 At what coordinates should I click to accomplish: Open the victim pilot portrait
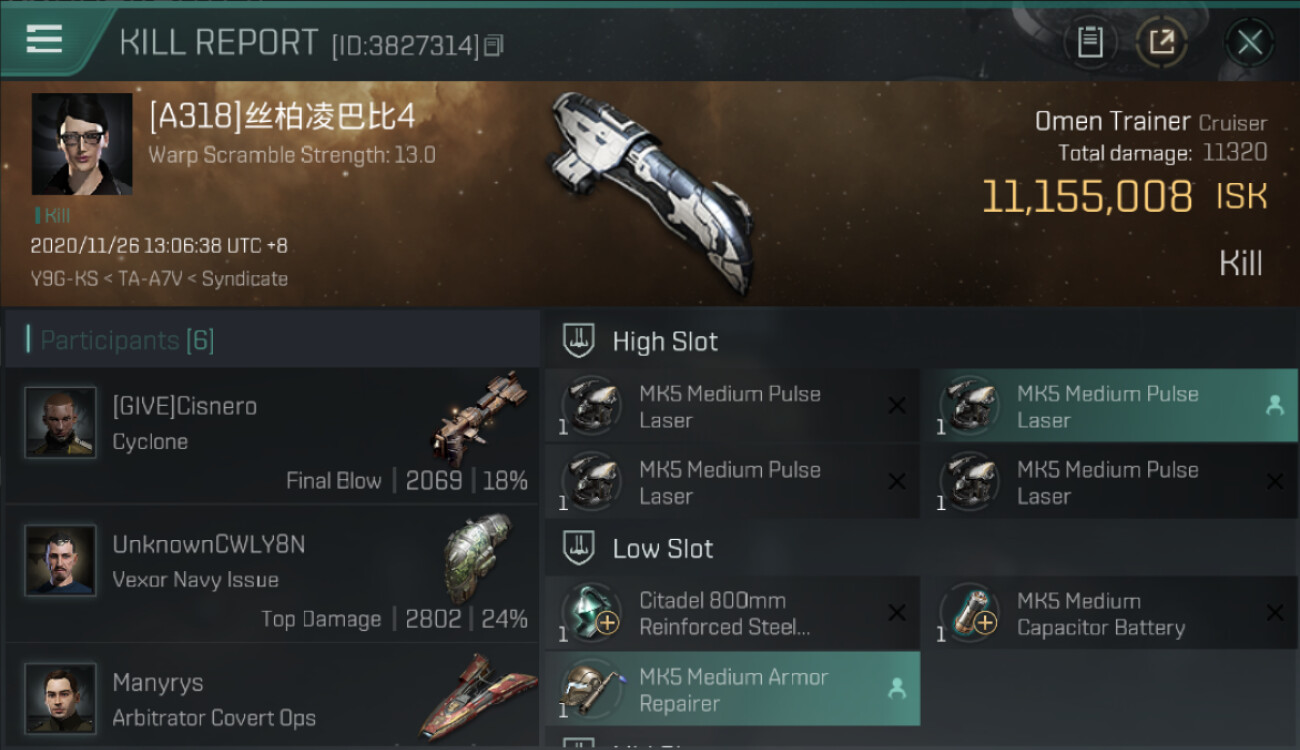(82, 144)
